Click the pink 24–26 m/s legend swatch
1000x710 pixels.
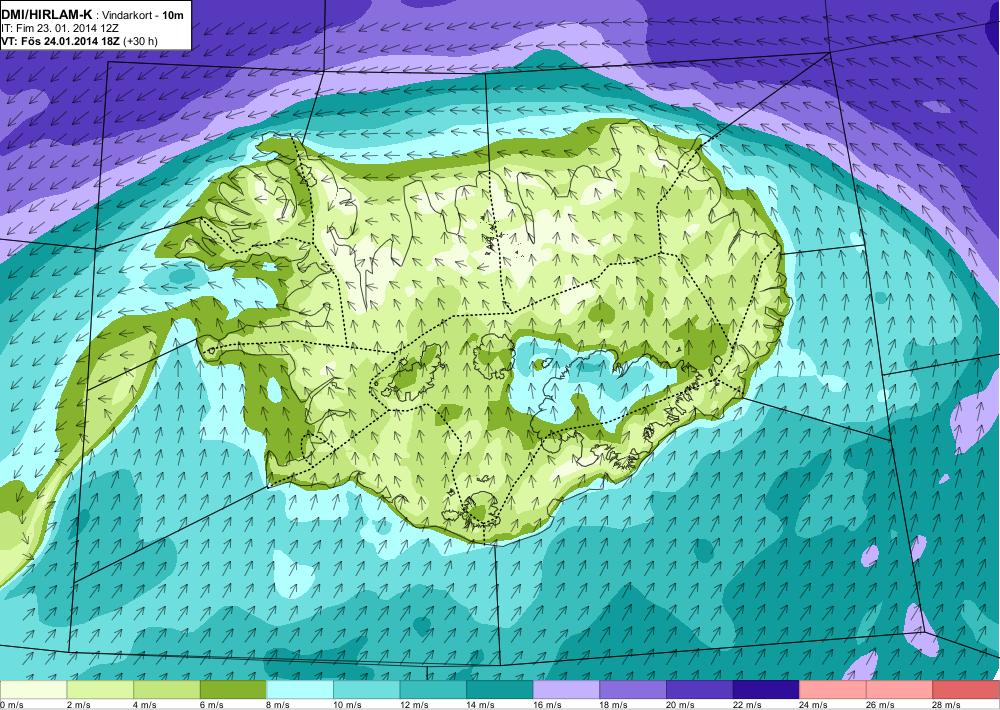pos(833,690)
